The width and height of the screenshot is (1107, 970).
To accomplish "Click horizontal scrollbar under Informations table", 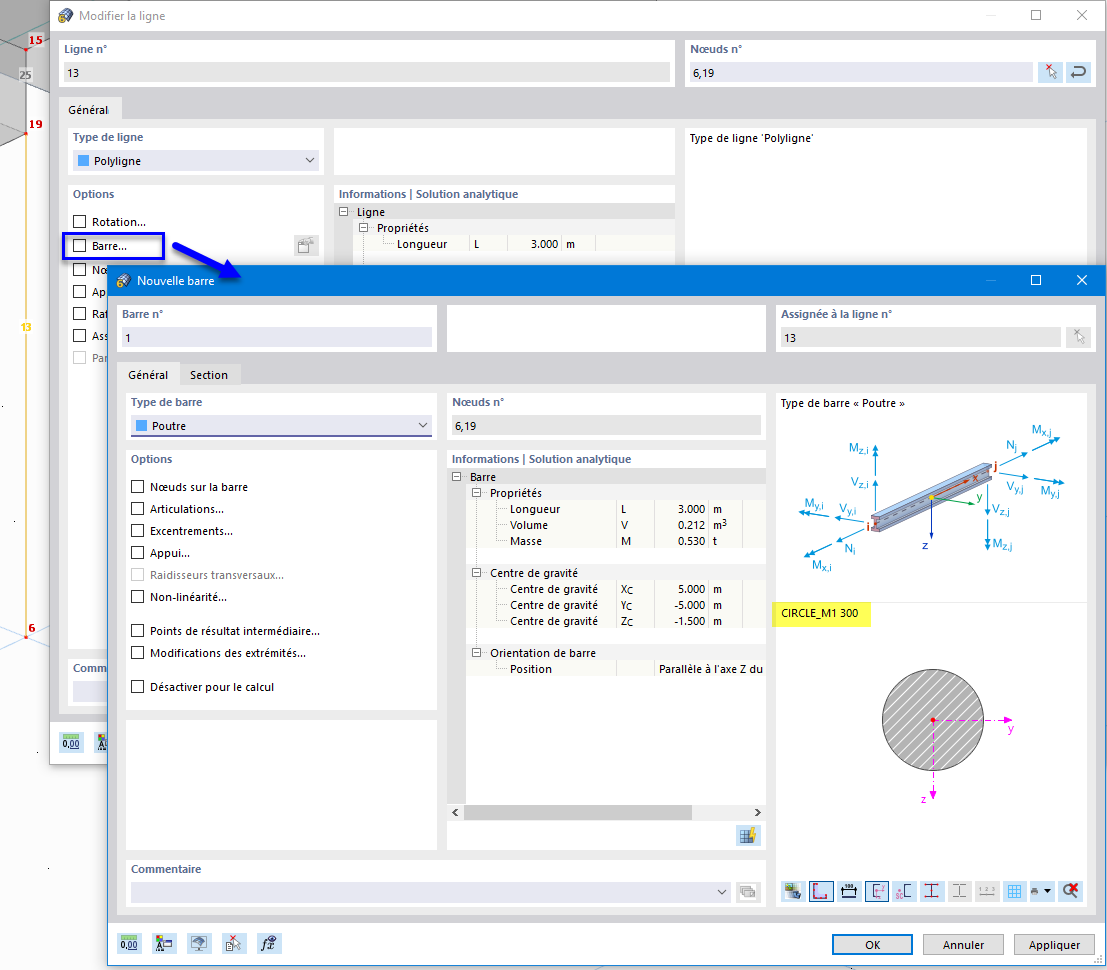I will point(578,813).
